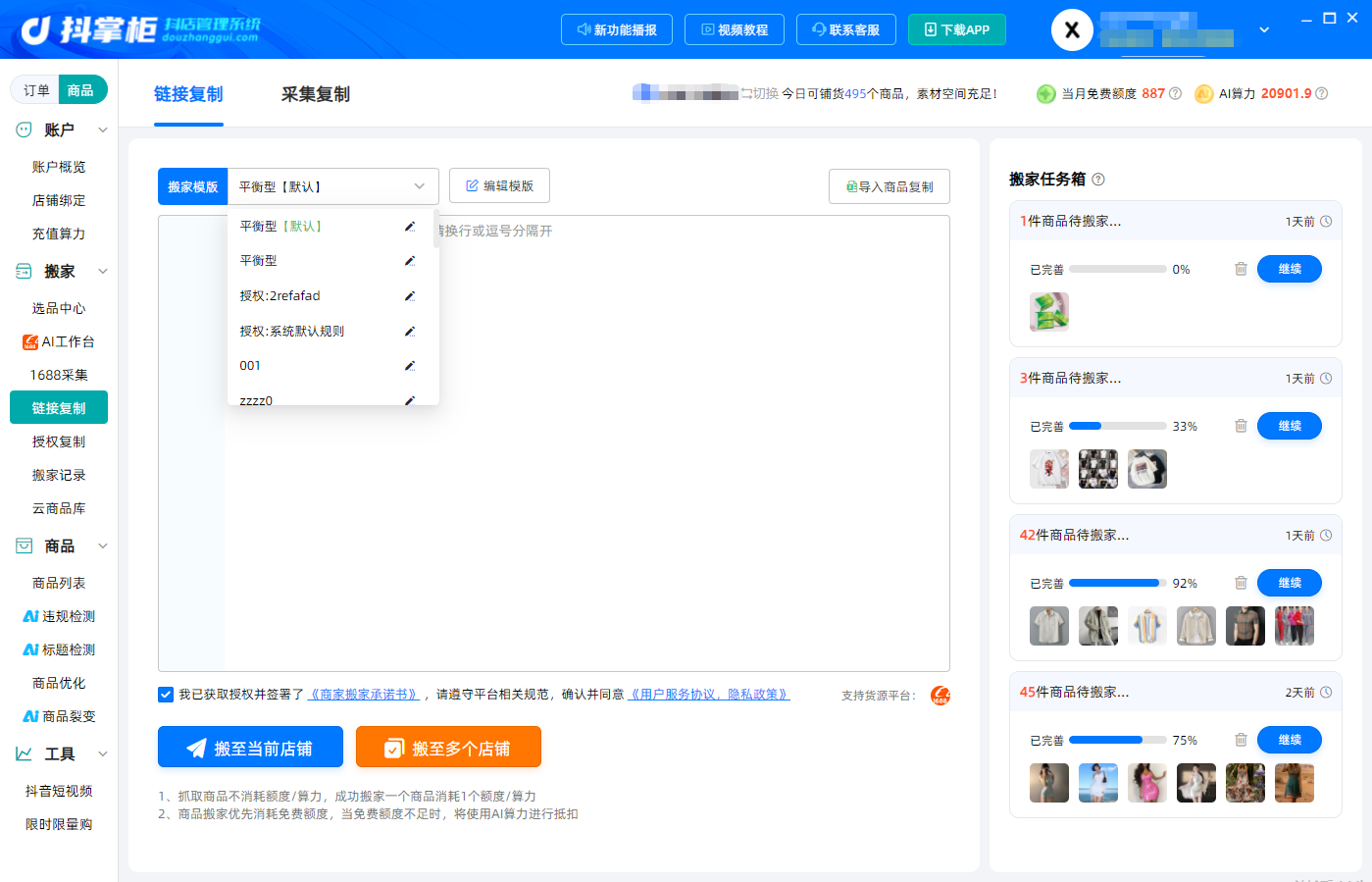This screenshot has height=882, width=1372.
Task: Open the 视频教程 video tutorial button
Action: [x=735, y=29]
